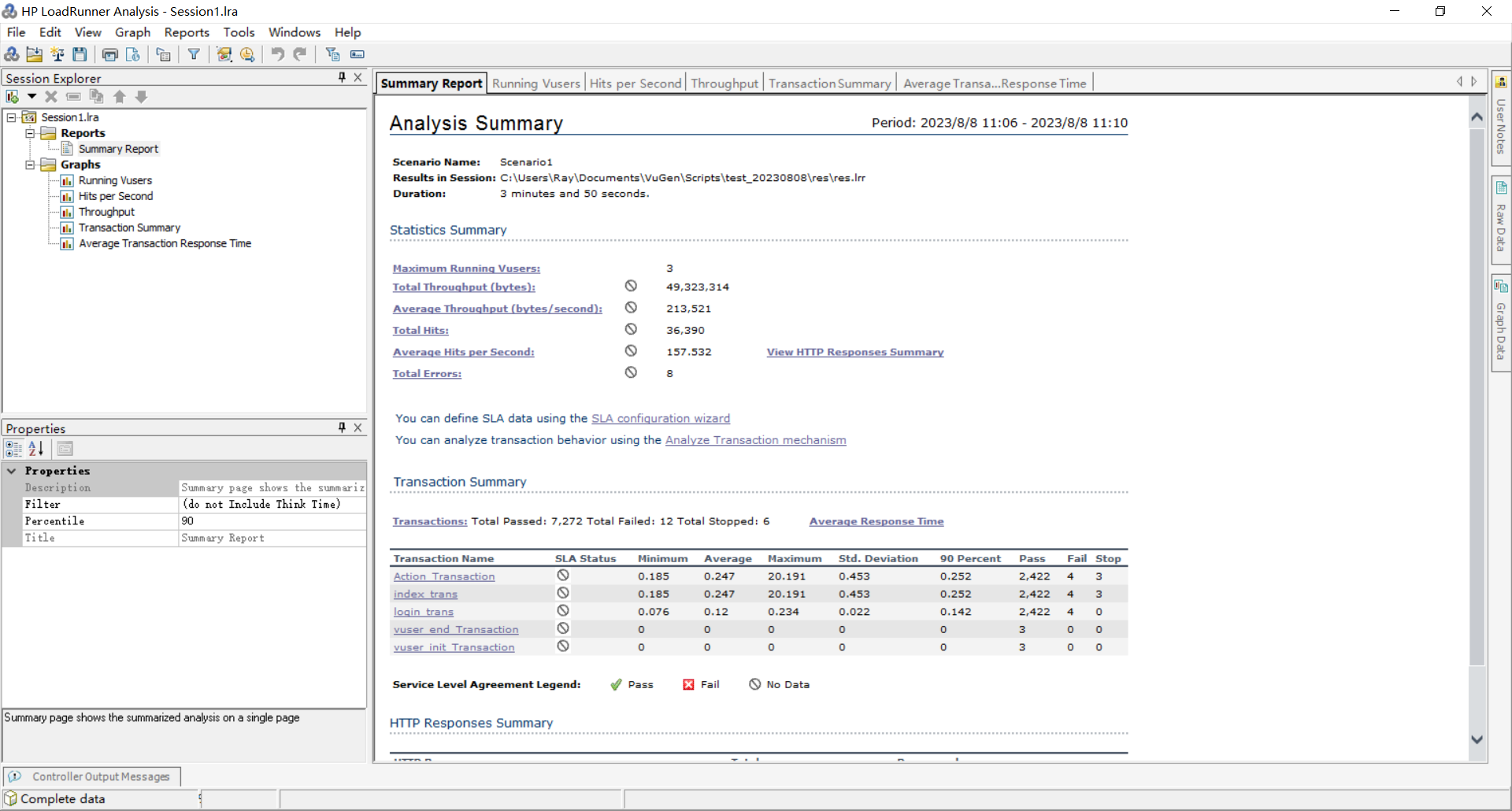Close the Properties panel

pos(358,428)
